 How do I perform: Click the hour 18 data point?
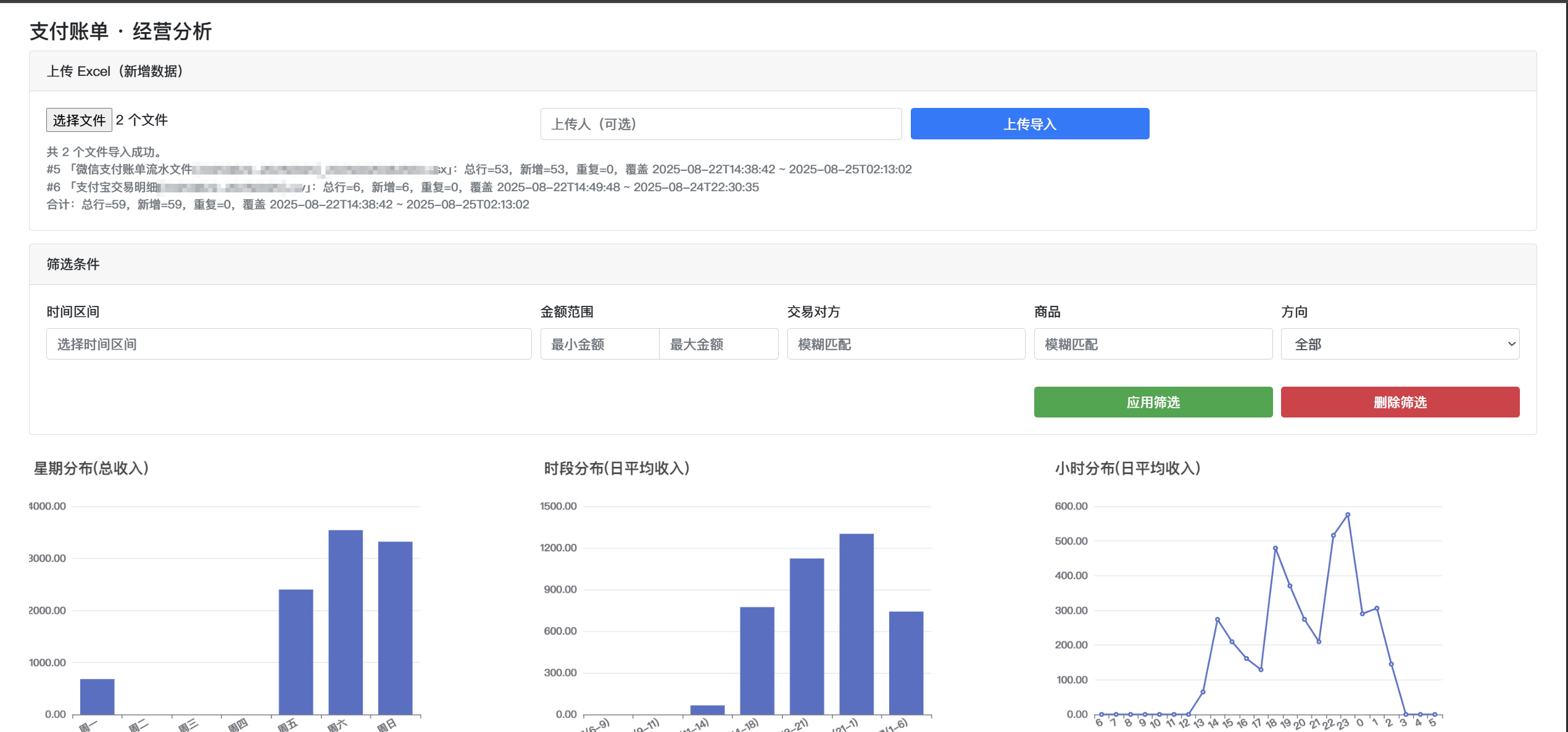[1275, 548]
